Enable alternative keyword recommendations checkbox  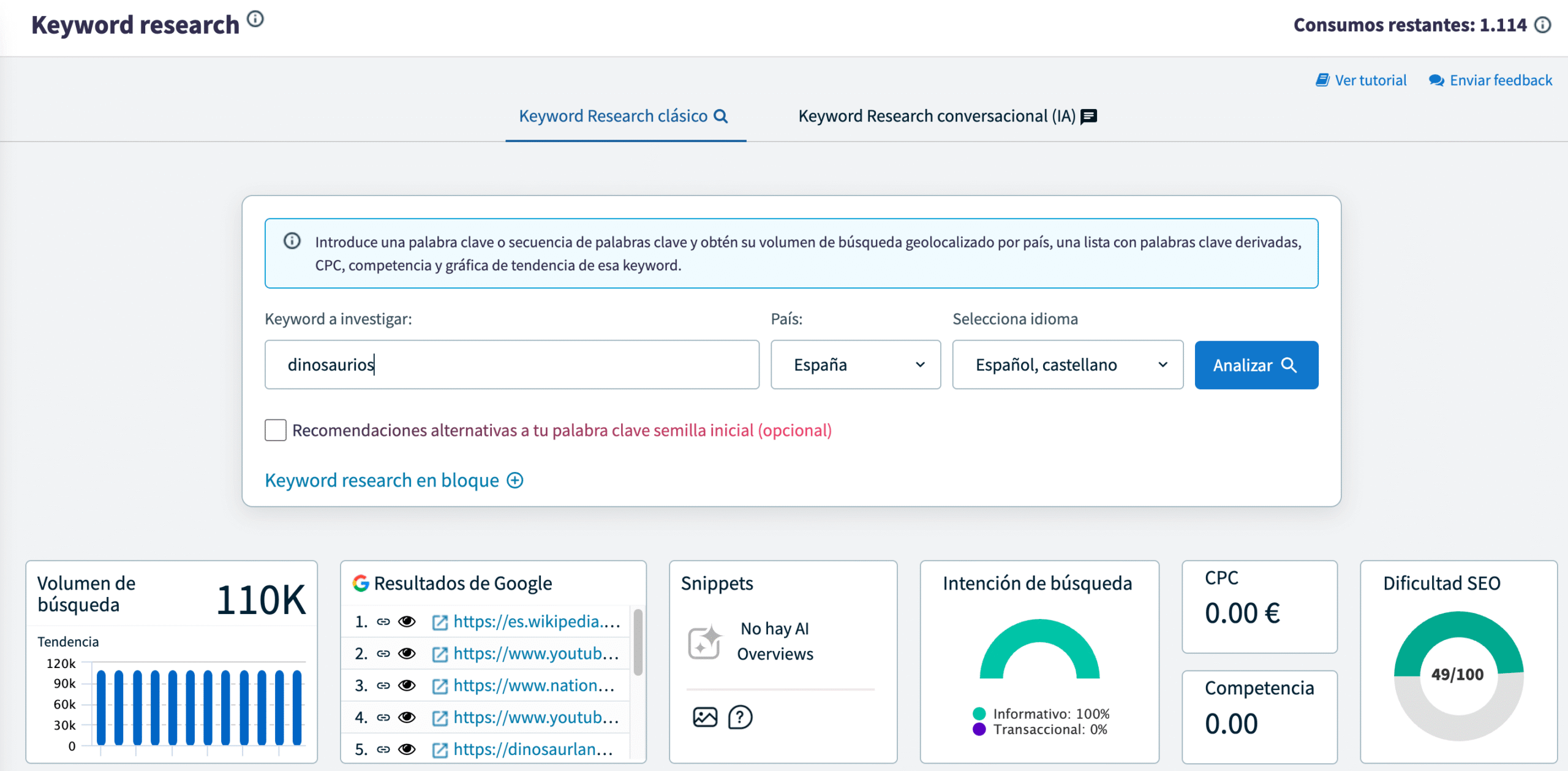(276, 430)
